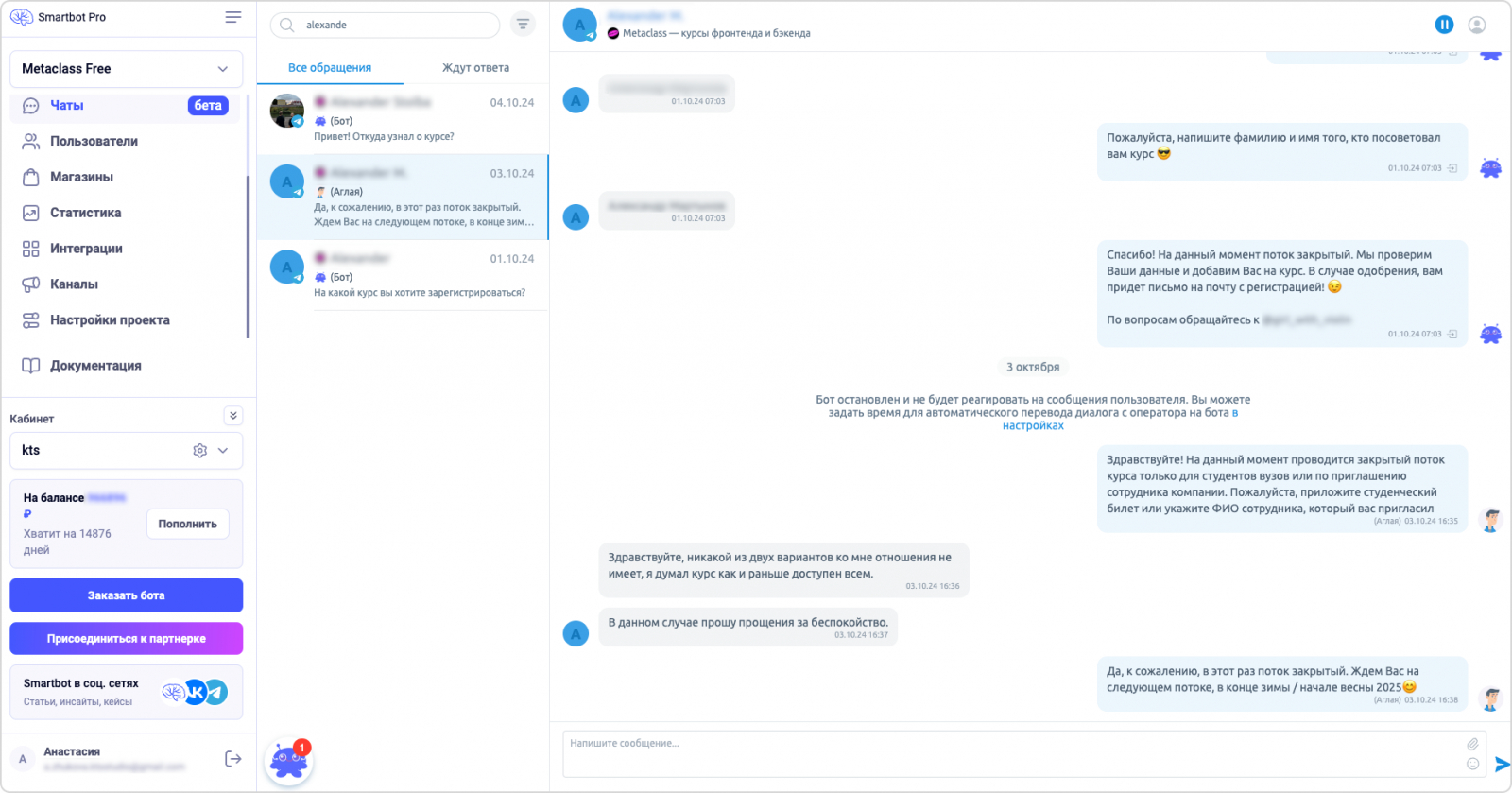Log out using the exit icon near Анастасия
Viewport: 1512px width, 793px height.
(233, 759)
